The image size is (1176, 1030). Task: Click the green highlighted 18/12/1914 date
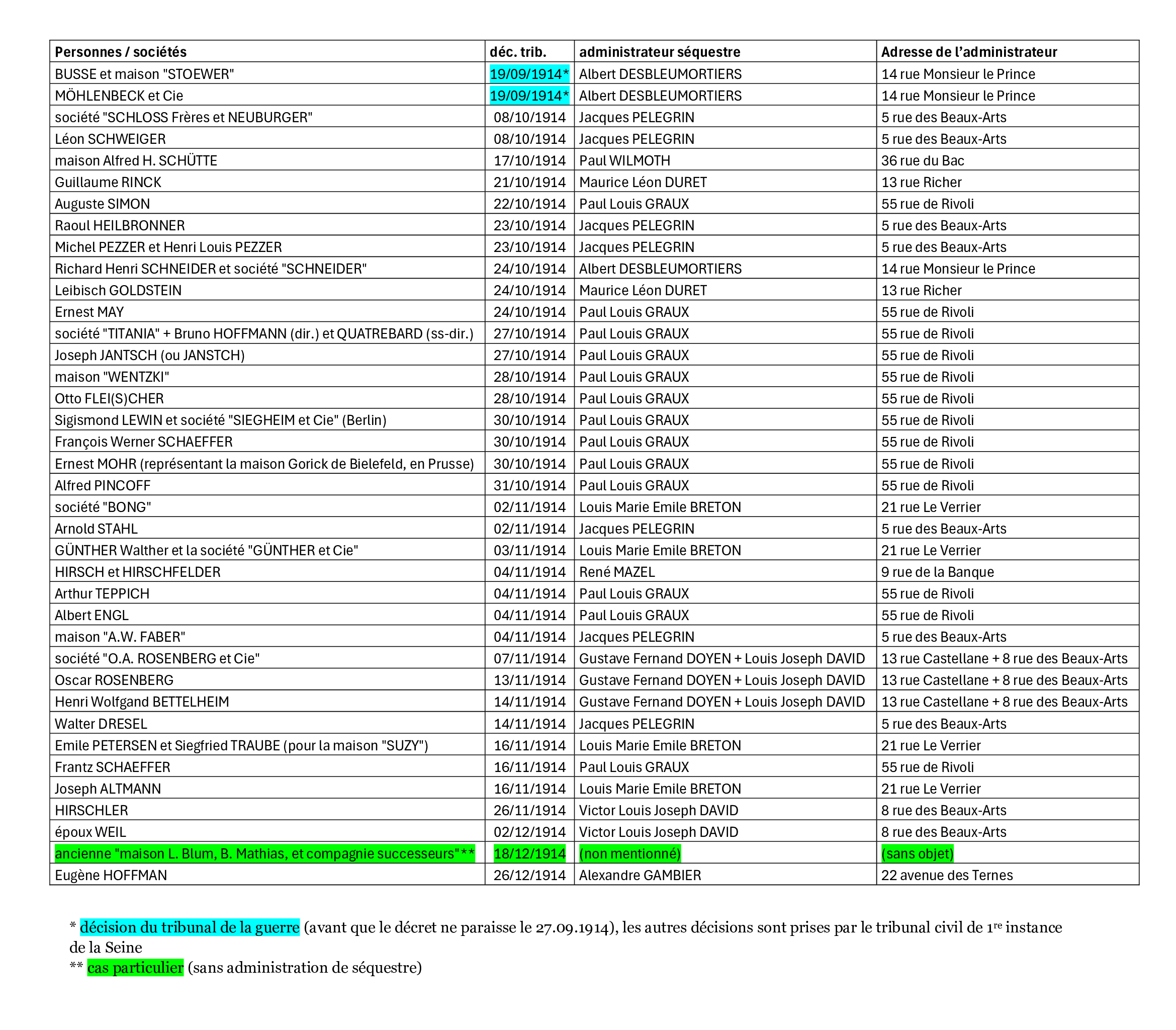pyautogui.click(x=529, y=853)
